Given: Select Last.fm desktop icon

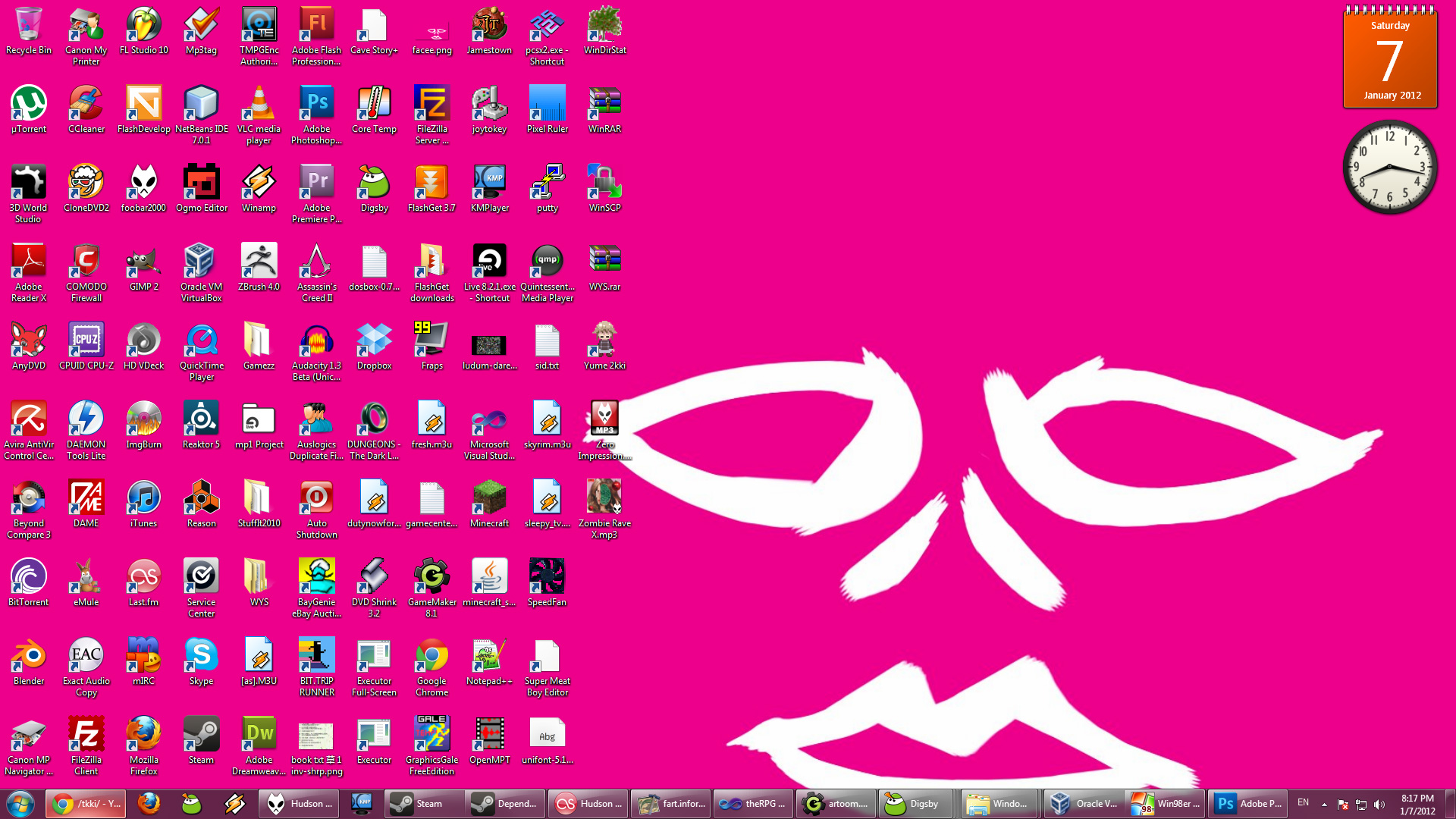Looking at the screenshot, I should [144, 583].
